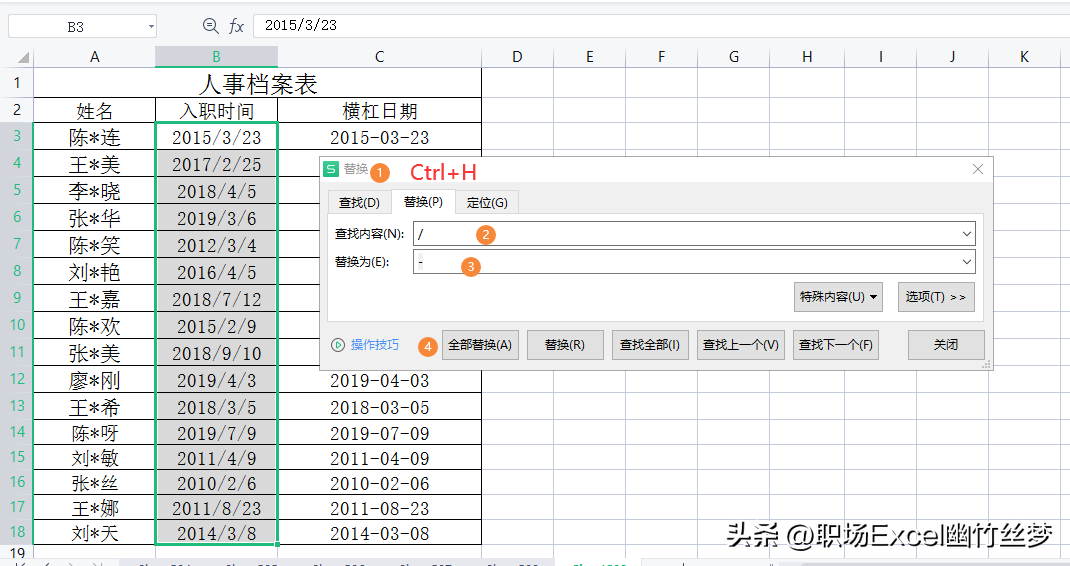Screen dimensions: 1070x566
Task: Click cell B3 containing 2015/3/23
Action: click(216, 137)
